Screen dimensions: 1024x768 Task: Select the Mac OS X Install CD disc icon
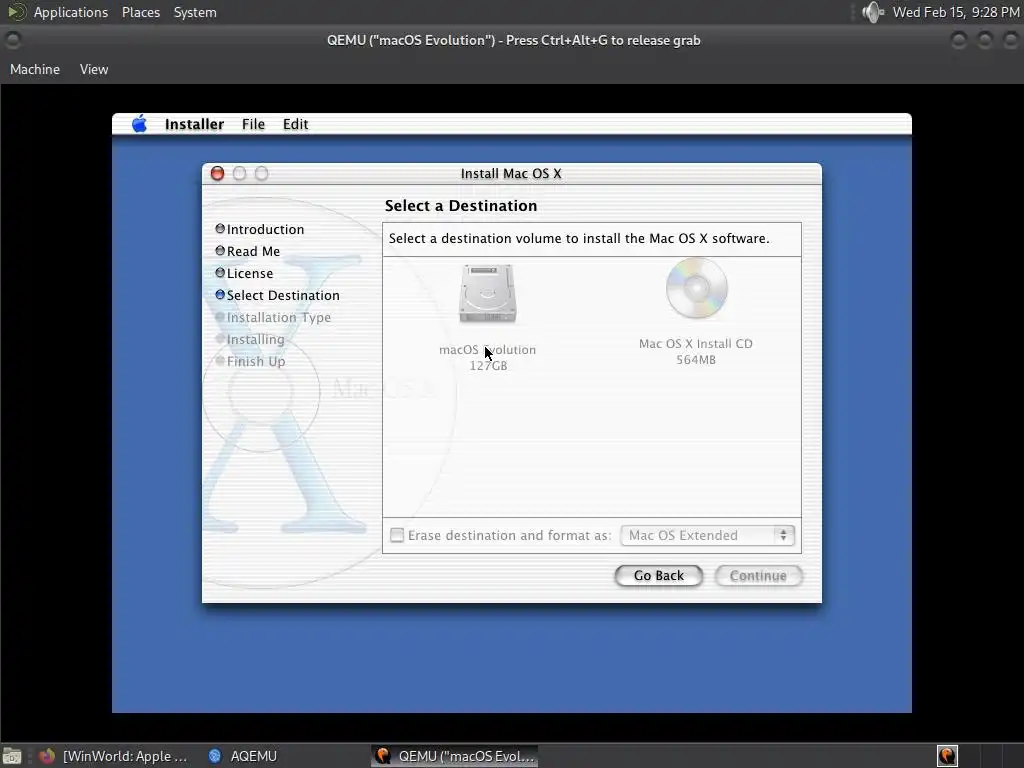[696, 288]
